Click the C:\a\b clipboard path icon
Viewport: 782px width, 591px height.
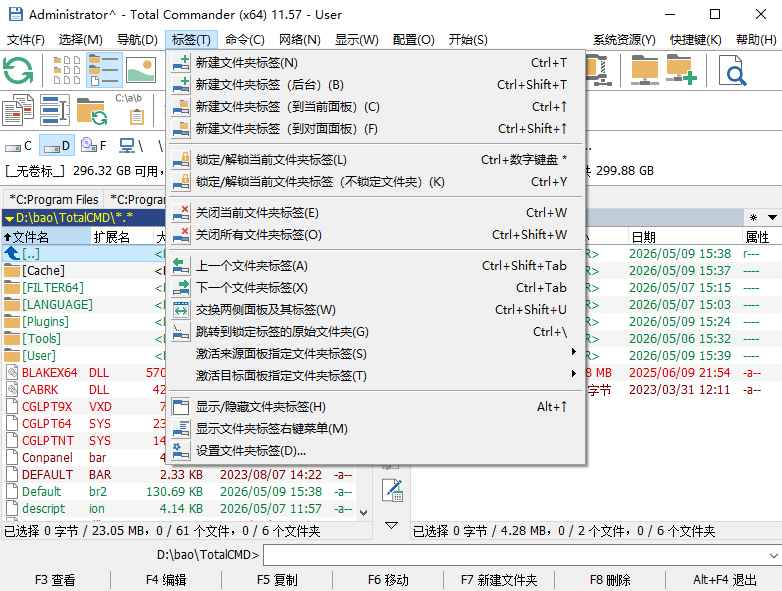click(x=129, y=109)
